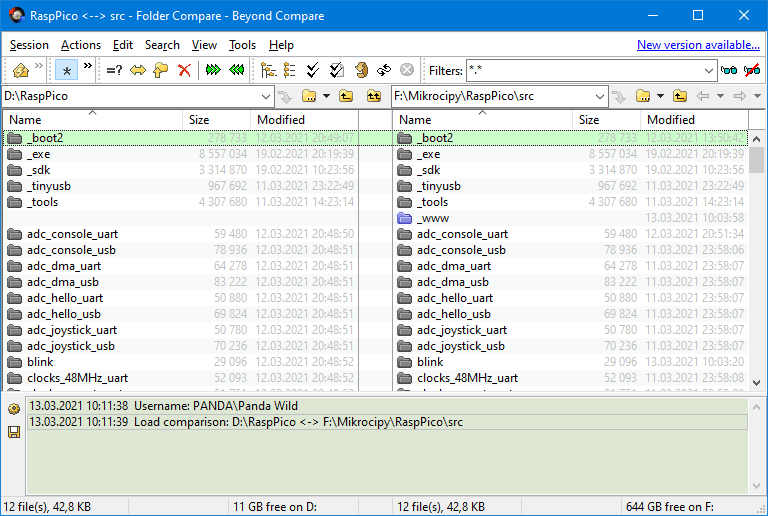
Task: Toggle the Show All asterisk filter
Action: point(66,70)
